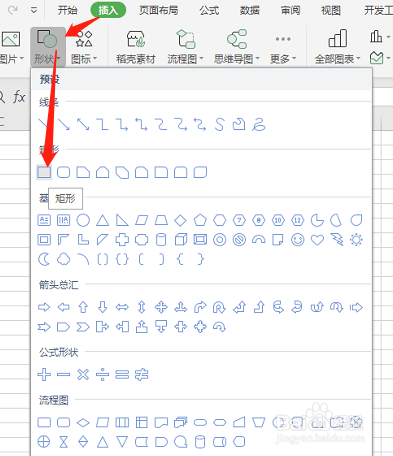Select the right arrow block shape

pyautogui.click(x=44, y=307)
